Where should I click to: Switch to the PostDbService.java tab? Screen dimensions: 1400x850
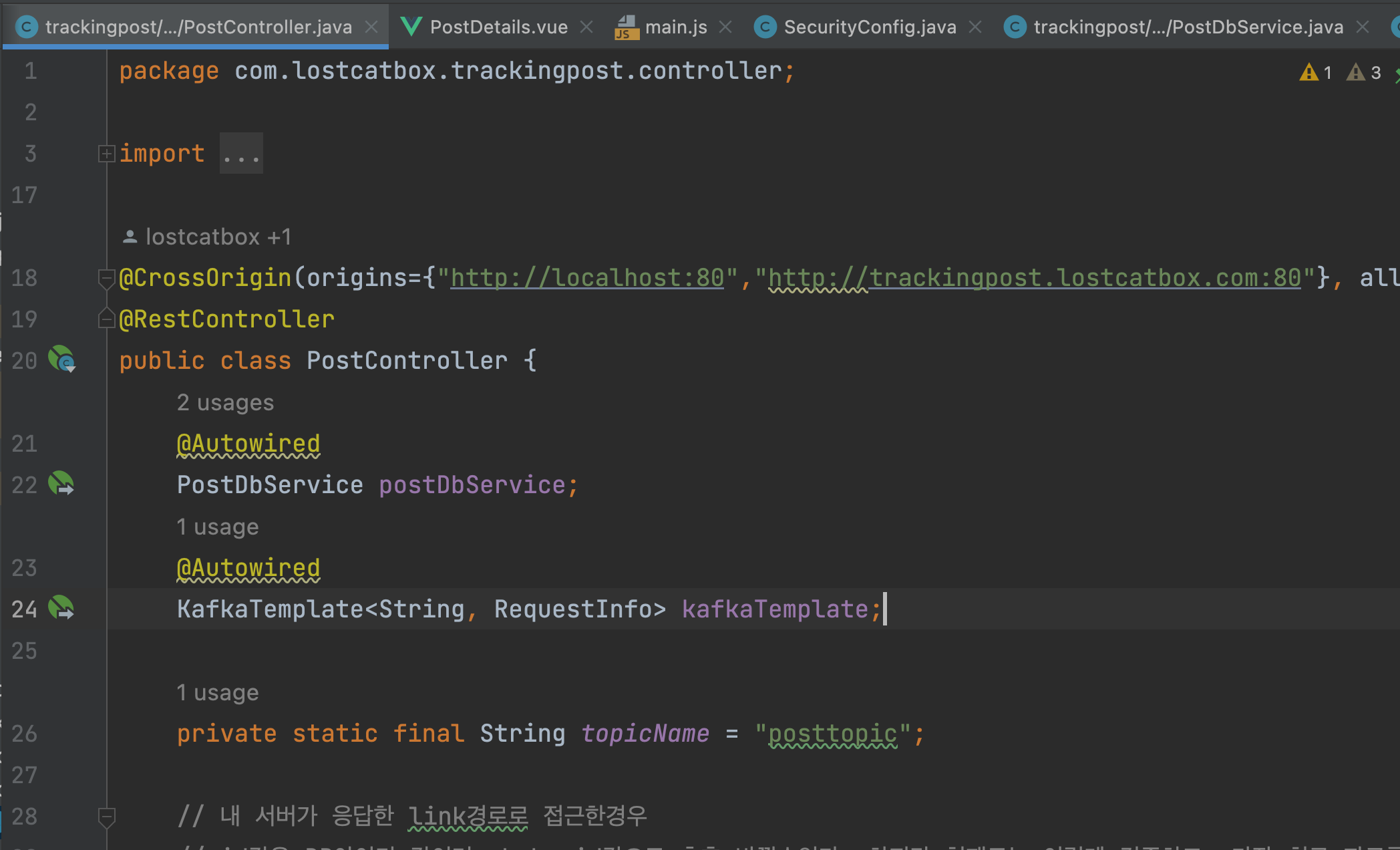(1188, 27)
